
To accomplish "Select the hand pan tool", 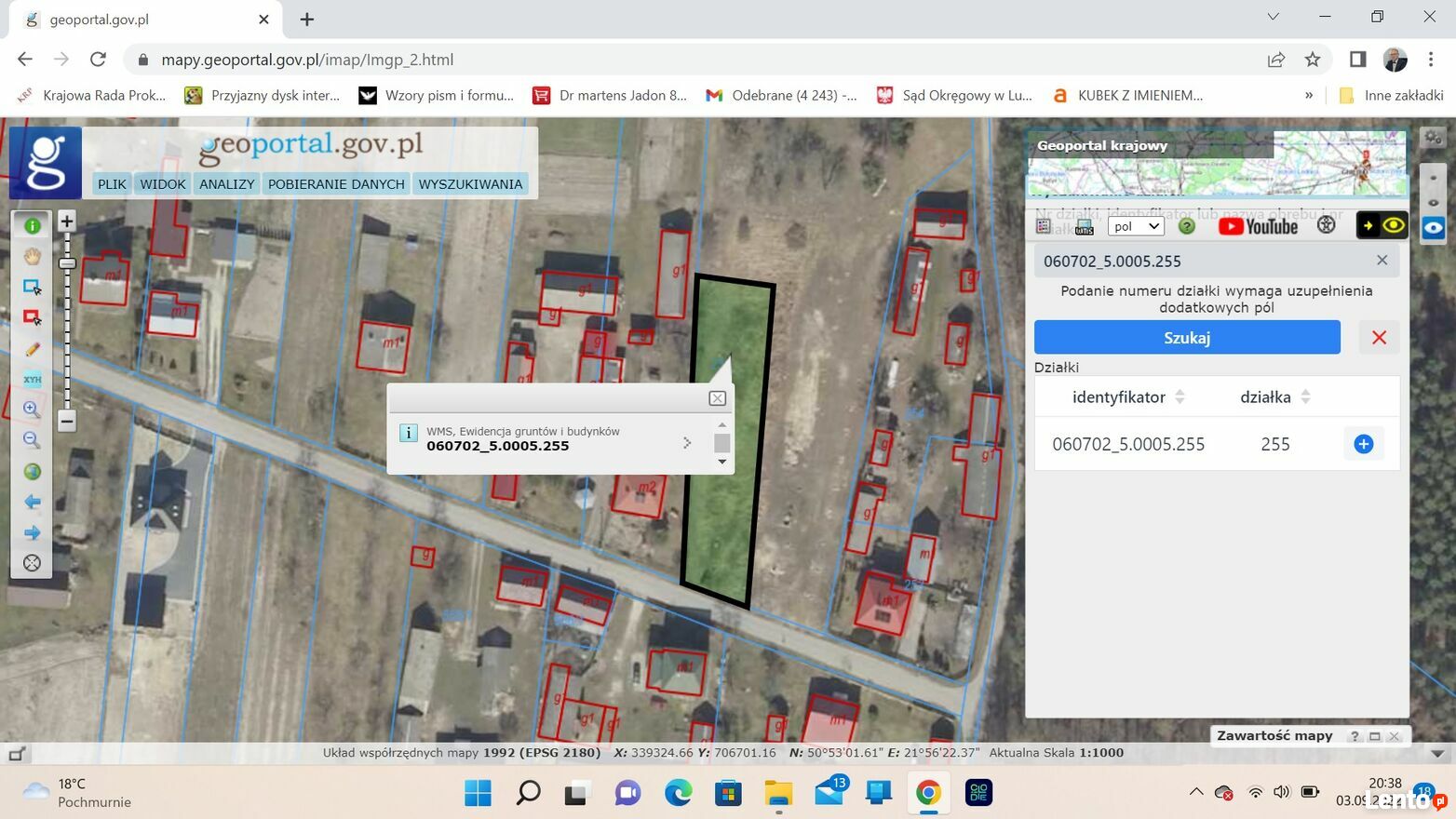I will click(33, 256).
